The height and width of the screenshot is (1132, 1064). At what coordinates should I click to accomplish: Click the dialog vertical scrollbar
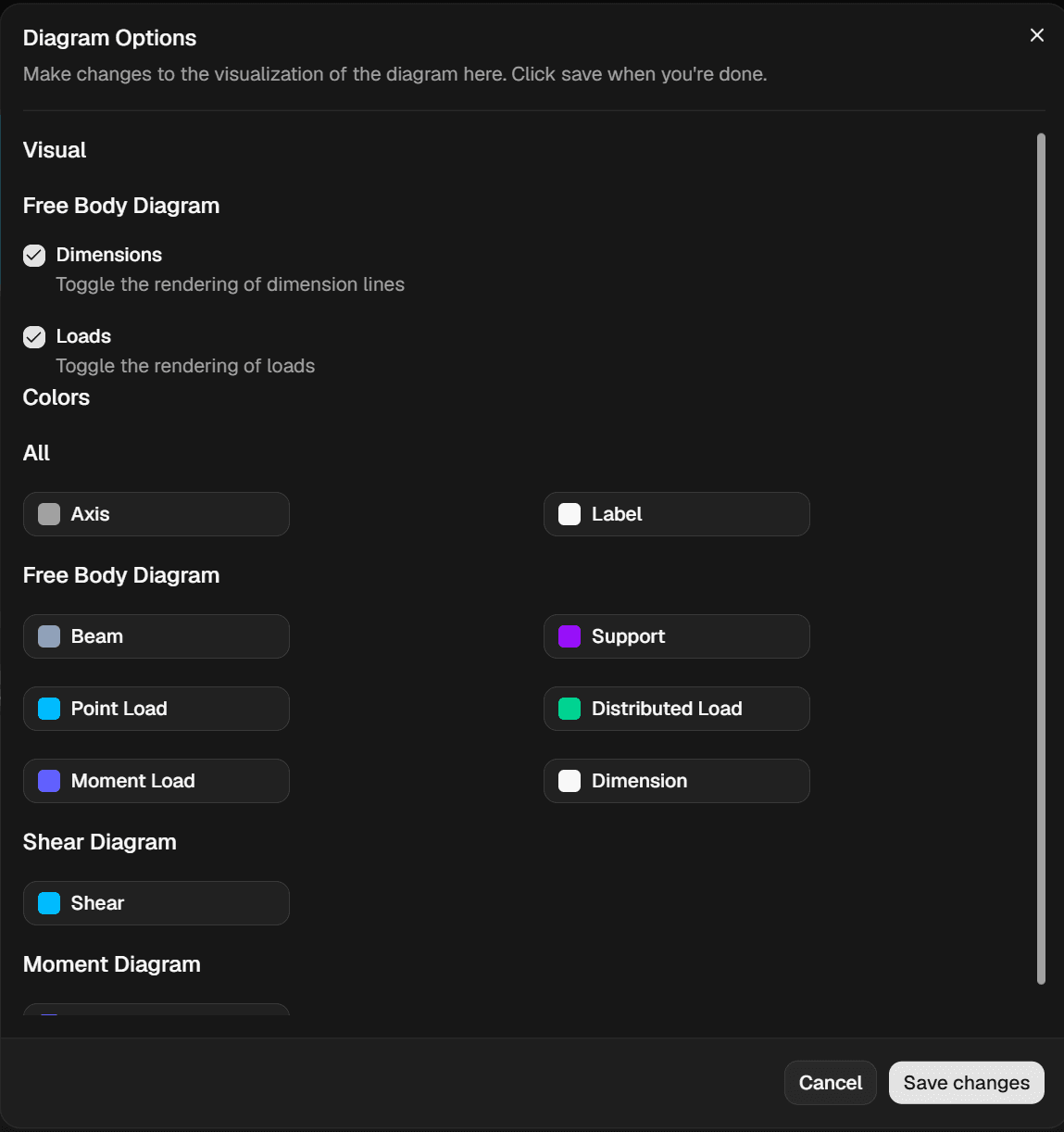(1041, 559)
